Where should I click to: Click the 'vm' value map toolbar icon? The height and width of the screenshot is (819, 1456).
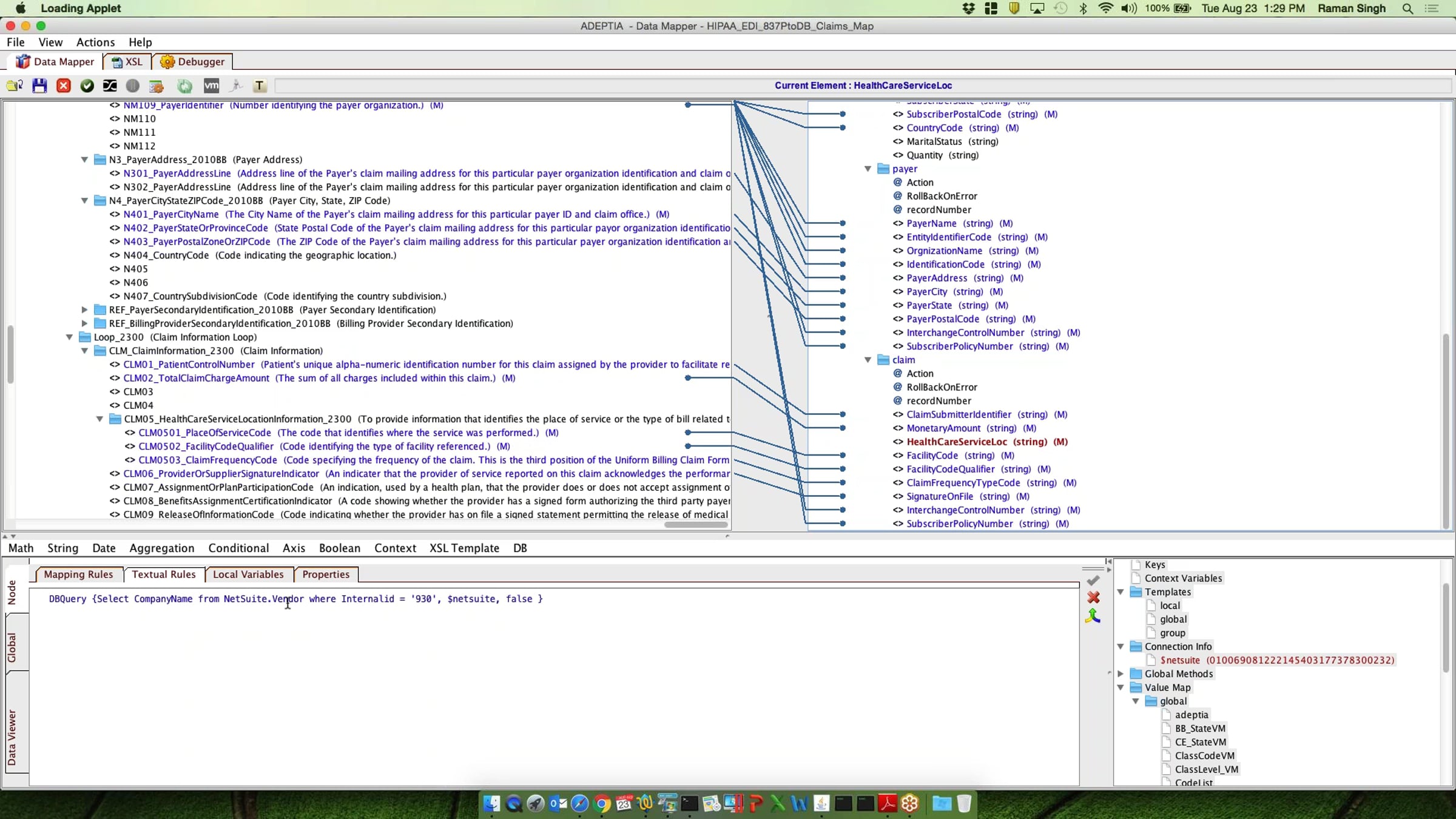(x=211, y=86)
